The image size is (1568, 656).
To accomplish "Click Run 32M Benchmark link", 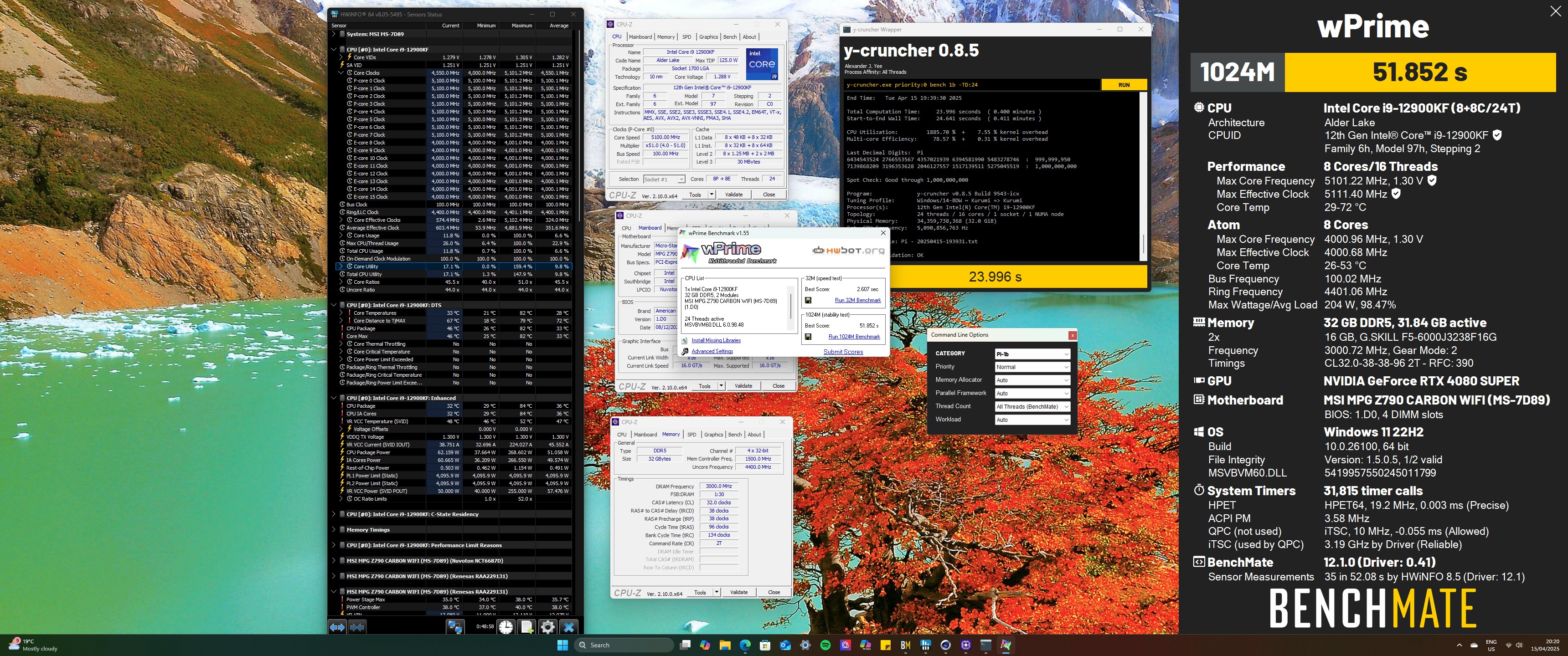I will [858, 300].
